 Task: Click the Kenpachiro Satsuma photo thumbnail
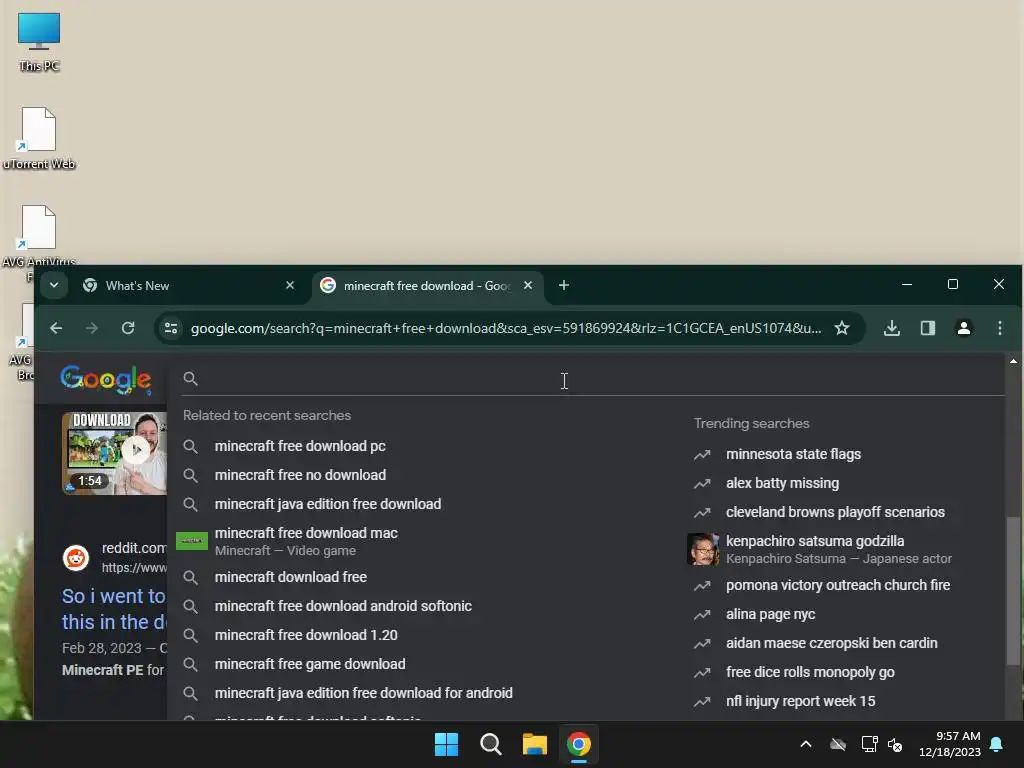(703, 549)
